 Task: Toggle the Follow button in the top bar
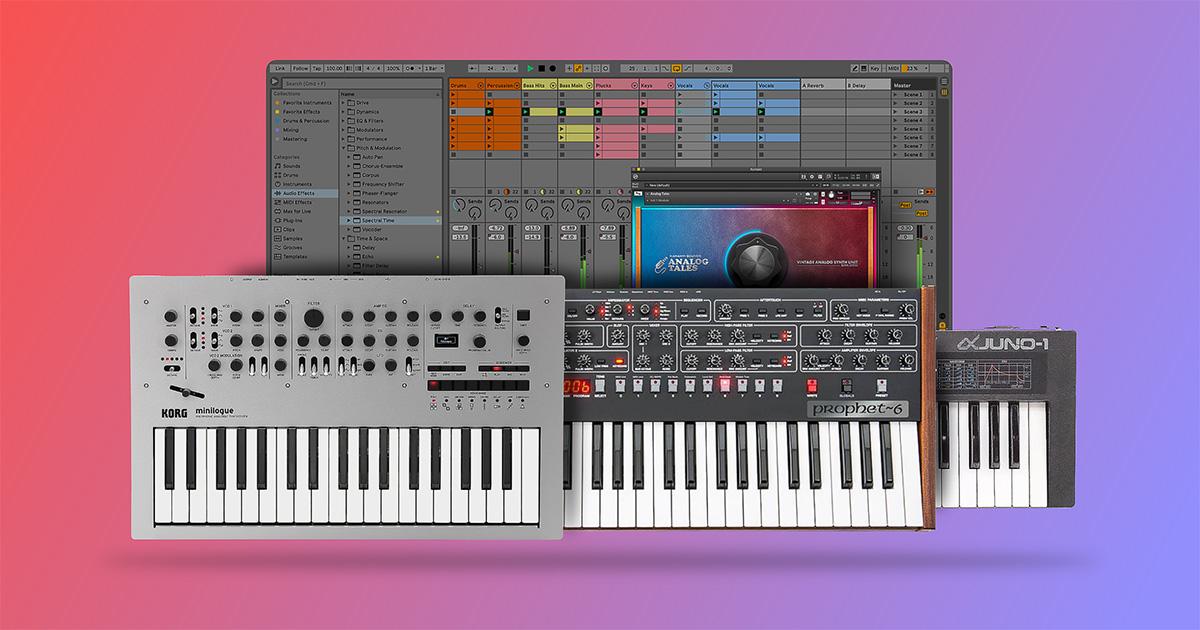(301, 68)
